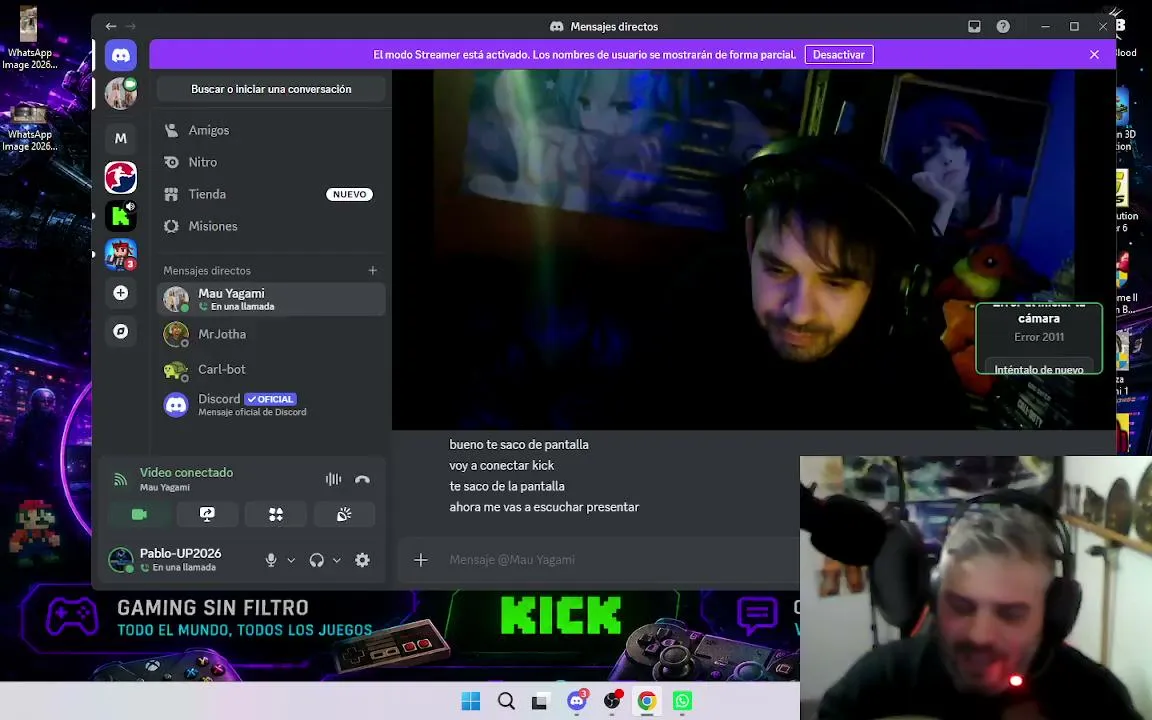Open the red soccer player server
The width and height of the screenshot is (1152, 720).
click(120, 177)
